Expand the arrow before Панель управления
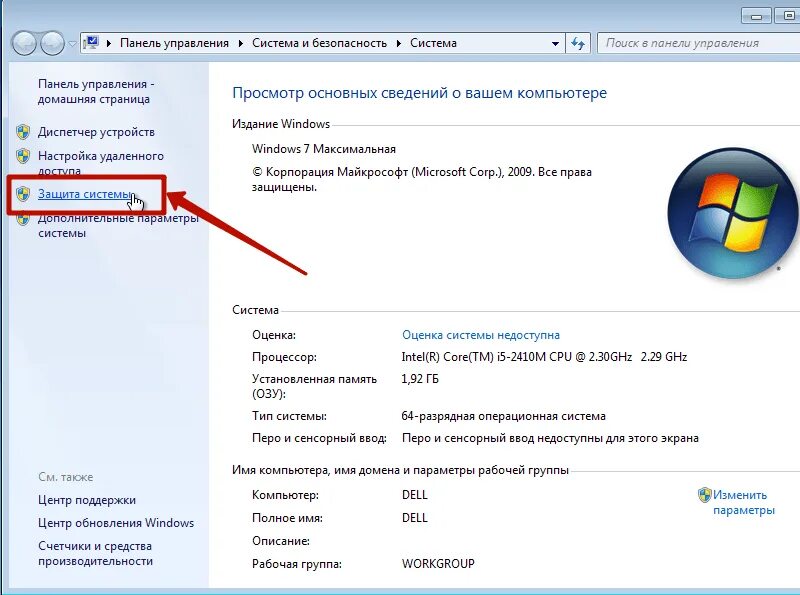The height and width of the screenshot is (595, 800). click(109, 43)
